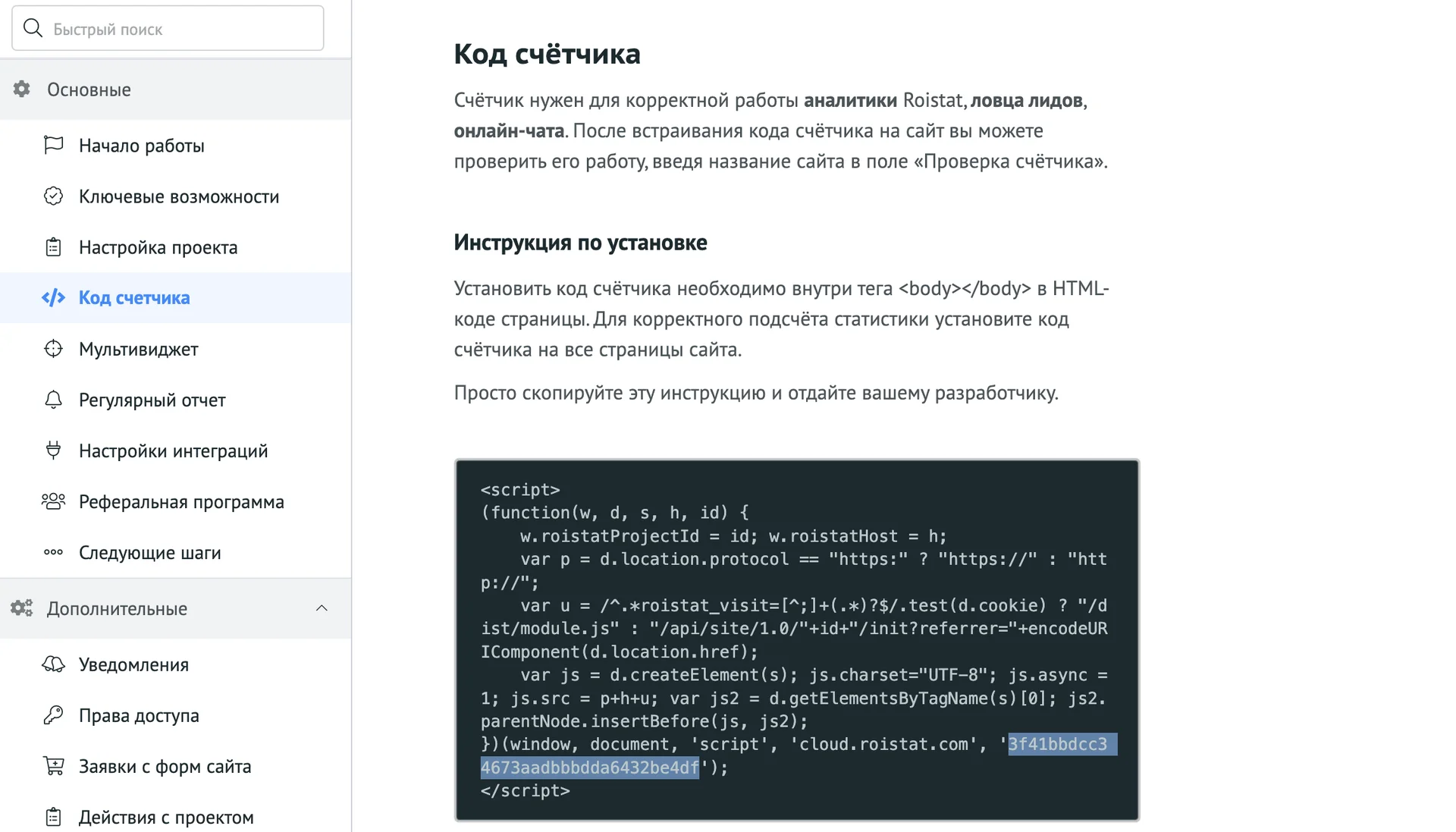Screen dimensions: 1456x832
Task: Click the Инструкция по установке heading
Action: 580,242
